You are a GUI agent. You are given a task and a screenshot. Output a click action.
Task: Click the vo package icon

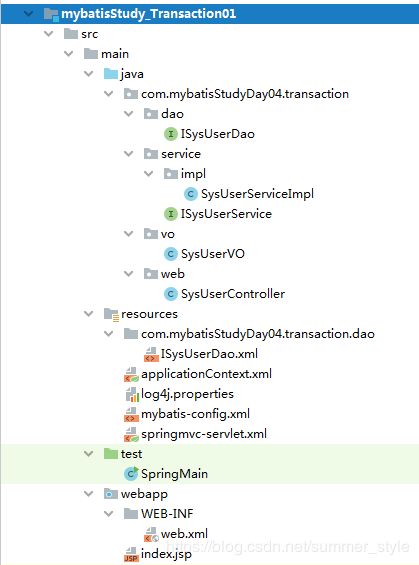[151, 234]
